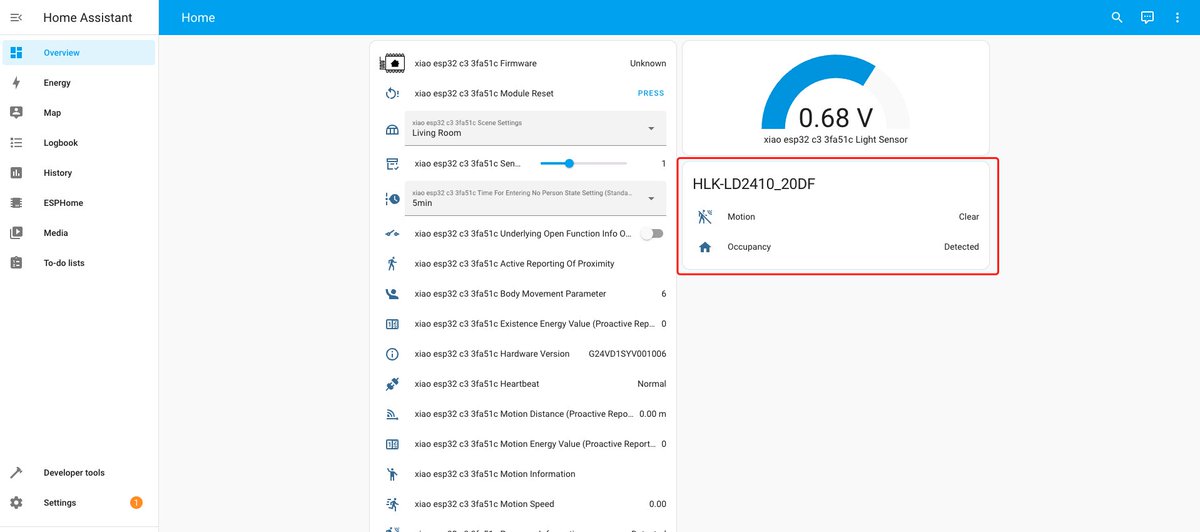Click the Occupancy Detected state
Viewport: 1200px width, 532px height.
[961, 247]
